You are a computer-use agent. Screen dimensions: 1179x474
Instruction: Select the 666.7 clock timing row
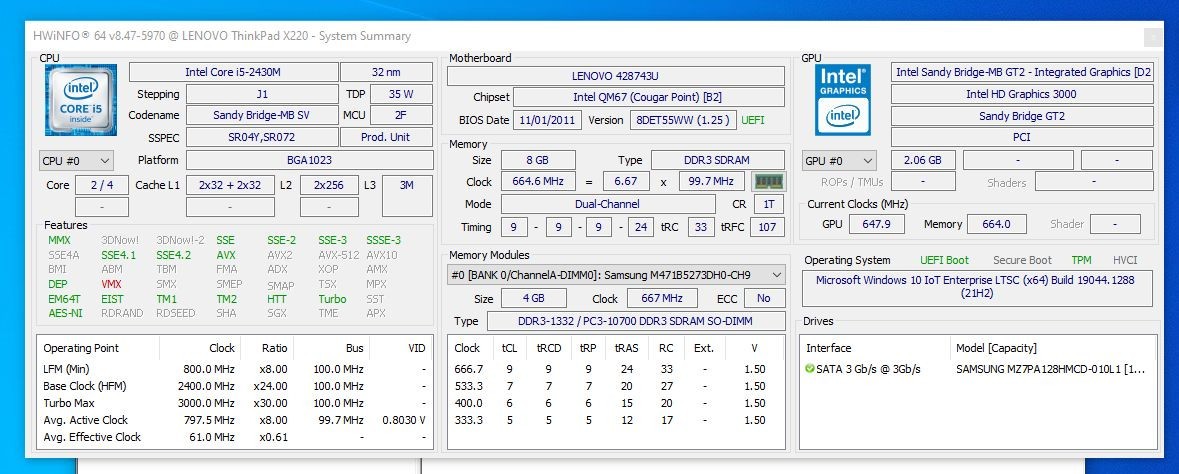[615, 369]
